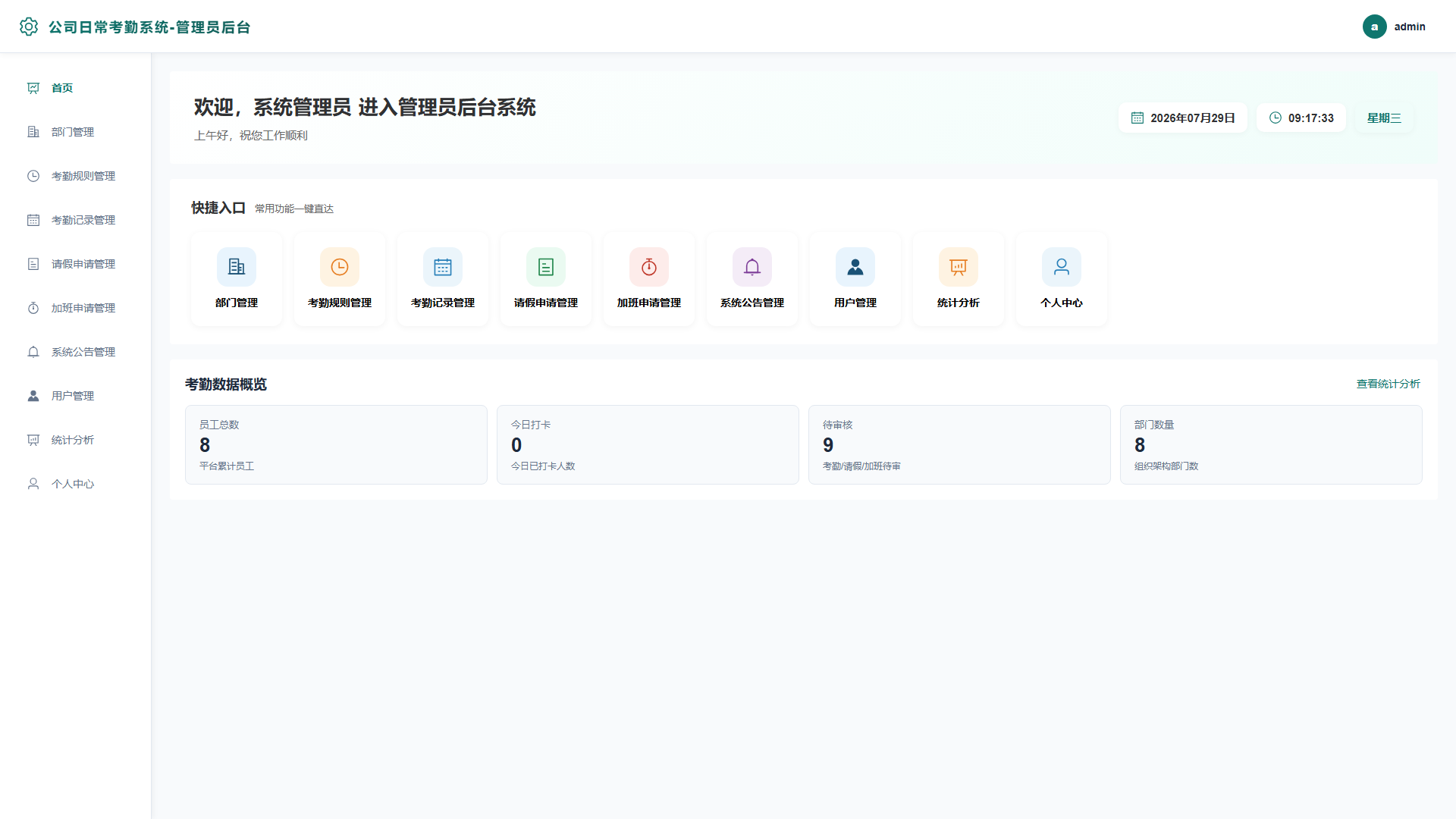Open 考勤记录管理 quick entry calendar icon

[x=443, y=267]
